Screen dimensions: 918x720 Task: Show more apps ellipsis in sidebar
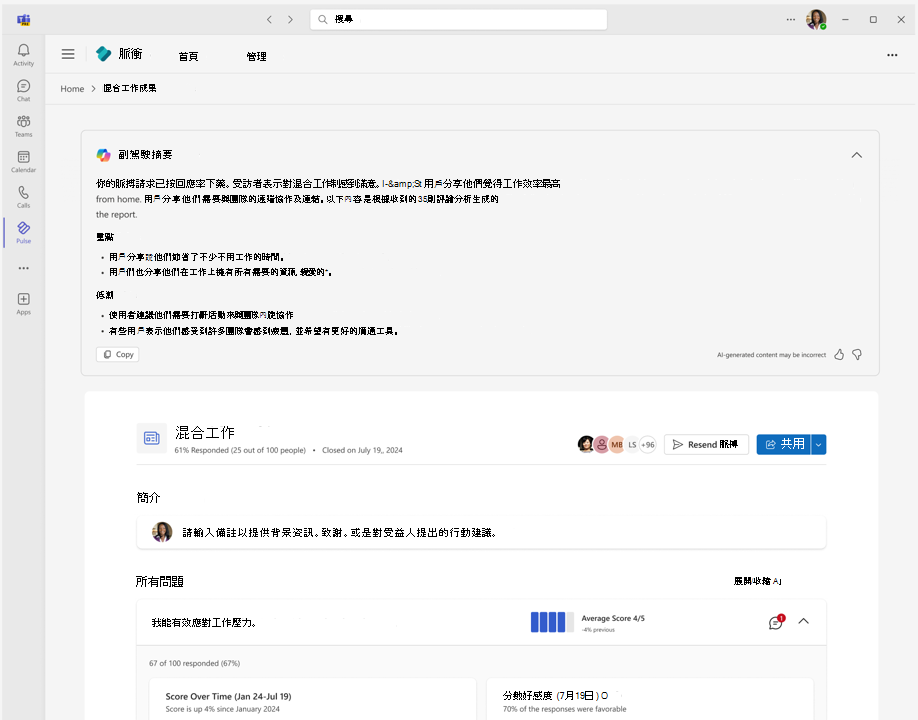23,268
